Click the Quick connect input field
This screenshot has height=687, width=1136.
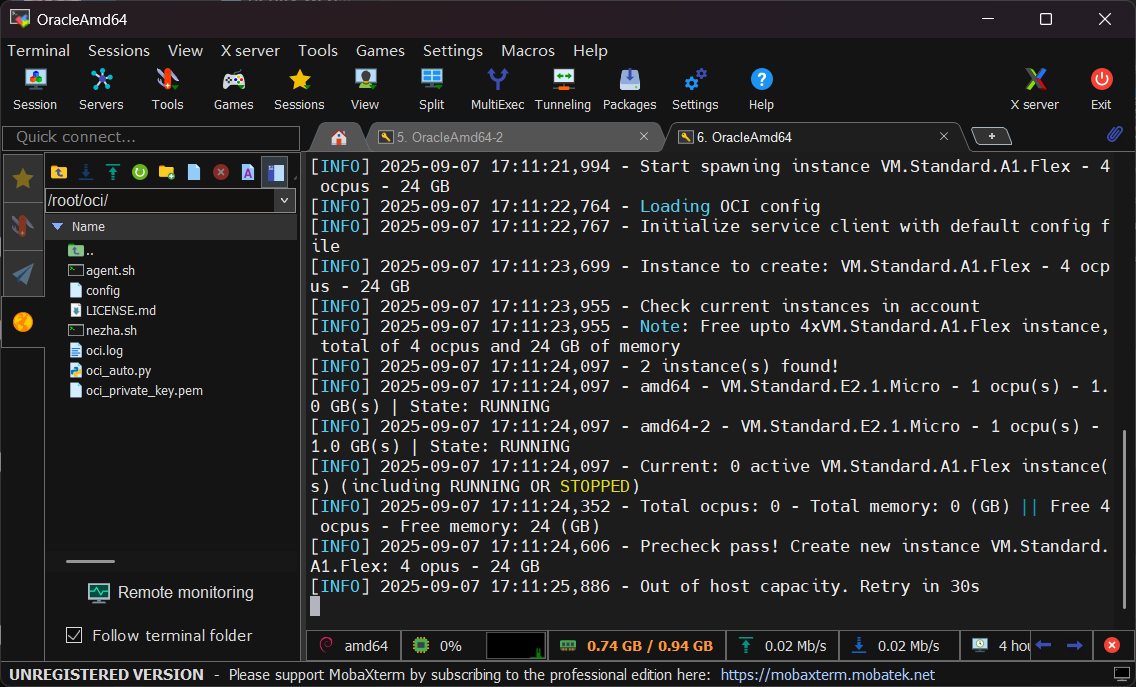[152, 137]
